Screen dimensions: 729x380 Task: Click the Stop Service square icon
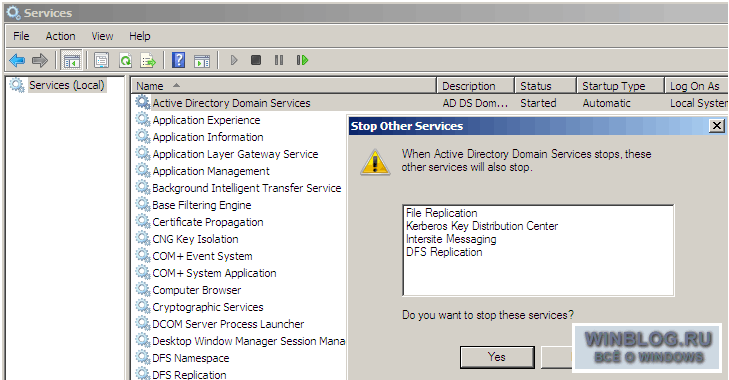[x=256, y=60]
